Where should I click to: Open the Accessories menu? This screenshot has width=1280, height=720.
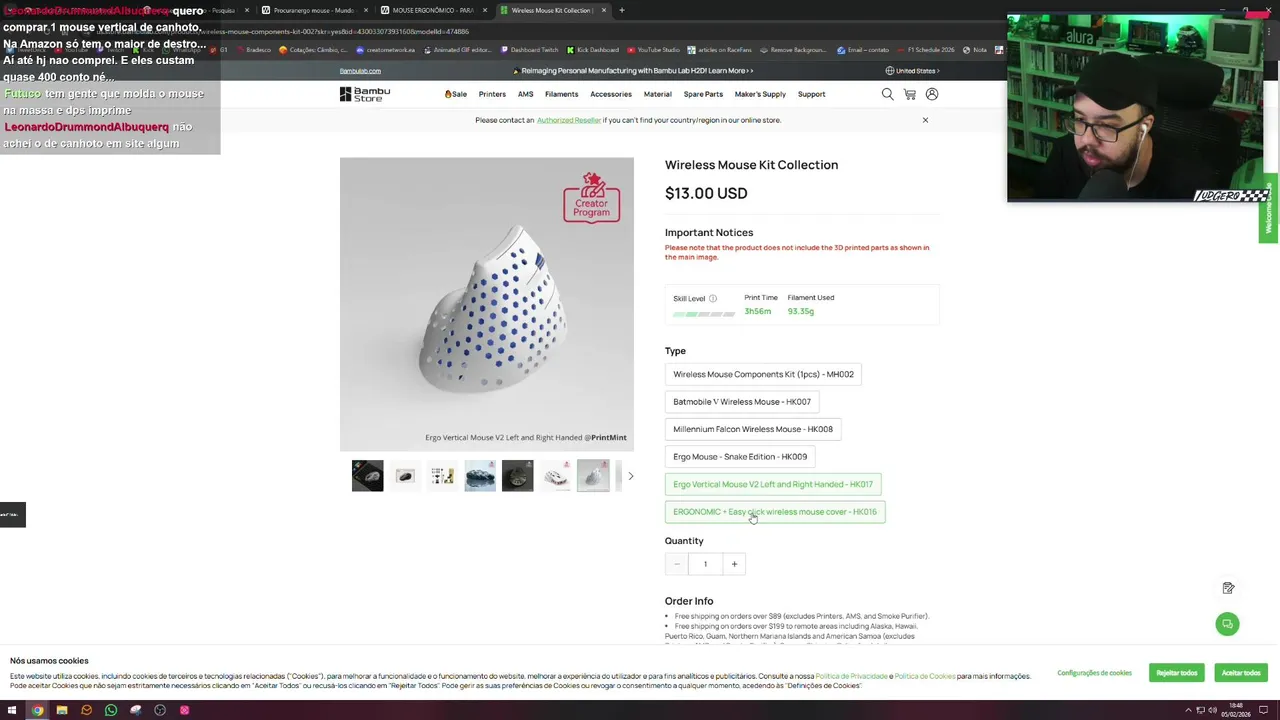tap(611, 94)
